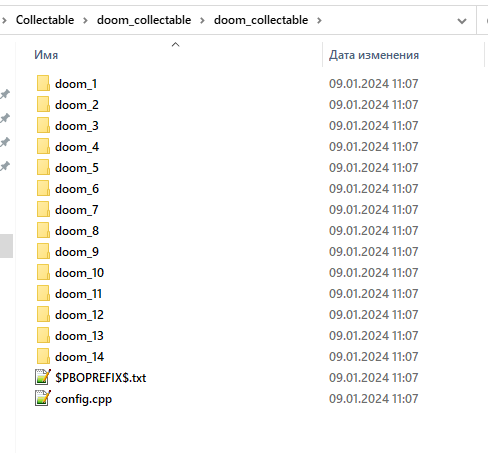The width and height of the screenshot is (488, 453).
Task: Select the doom_5 folder name
Action: [77, 168]
